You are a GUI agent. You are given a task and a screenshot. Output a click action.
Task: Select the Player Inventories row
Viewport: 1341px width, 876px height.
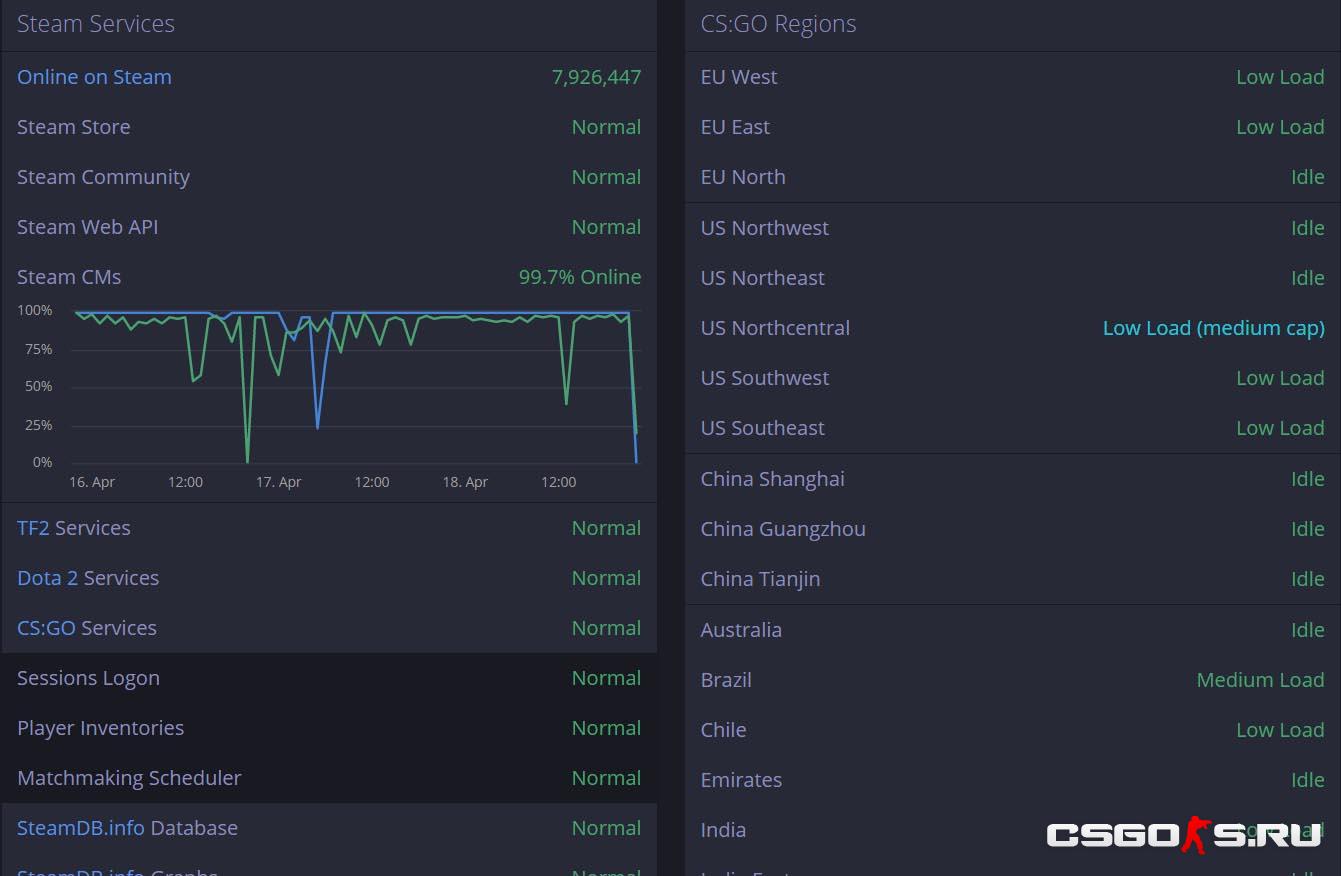(x=329, y=728)
